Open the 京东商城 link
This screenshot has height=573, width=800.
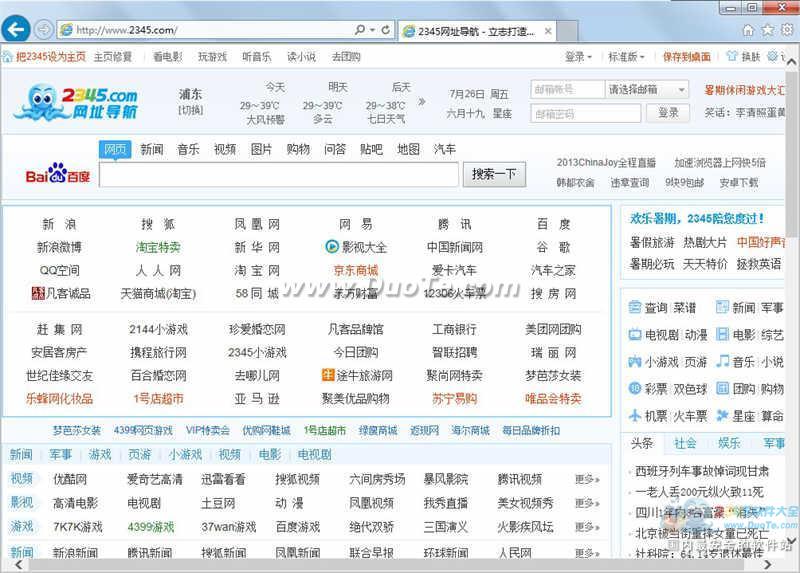[356, 270]
